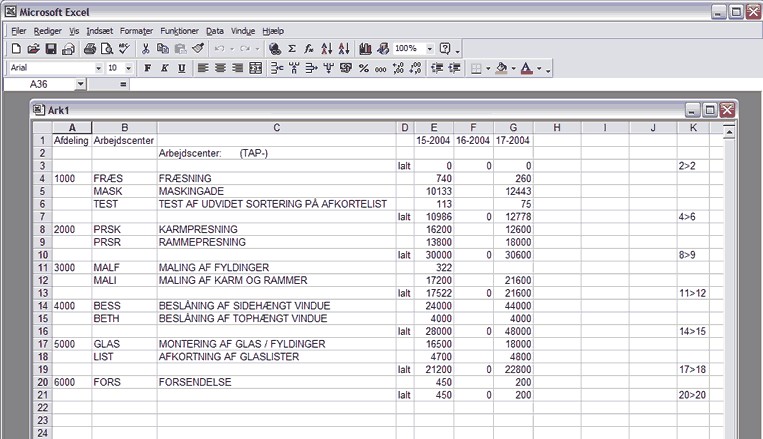Click the Save disk icon
Screen dimensions: 763x439
51,48
